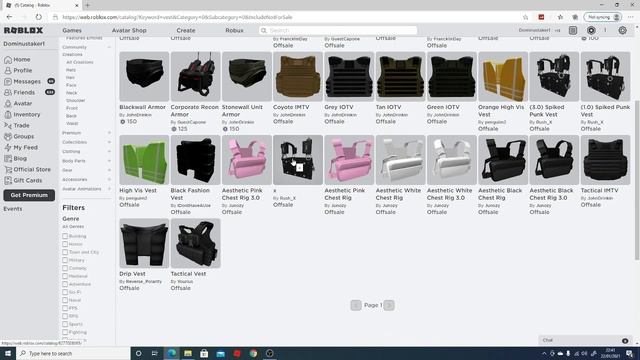Click the browser refresh button
Screen dimensions: 640x360
point(38,17)
